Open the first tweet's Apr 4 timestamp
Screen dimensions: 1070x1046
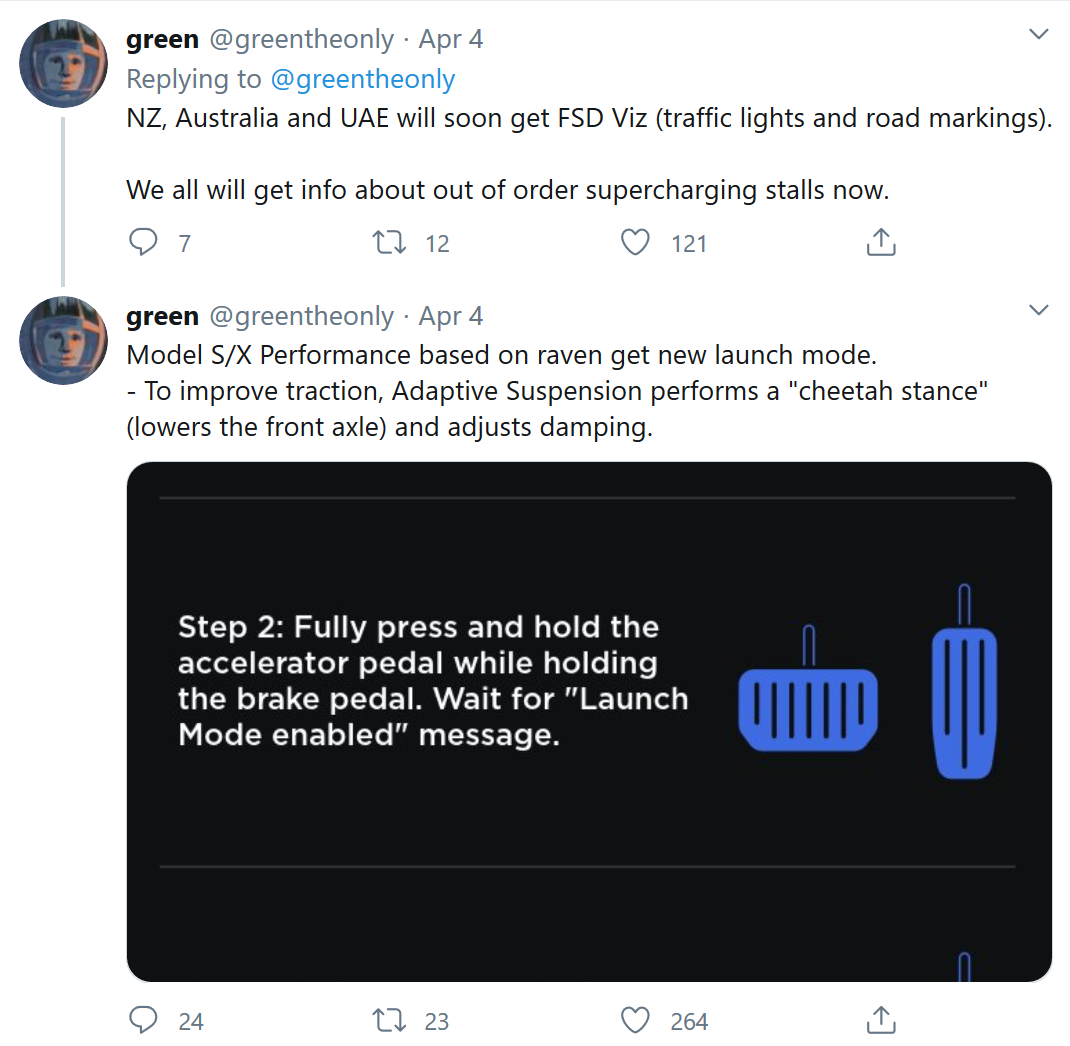(450, 39)
